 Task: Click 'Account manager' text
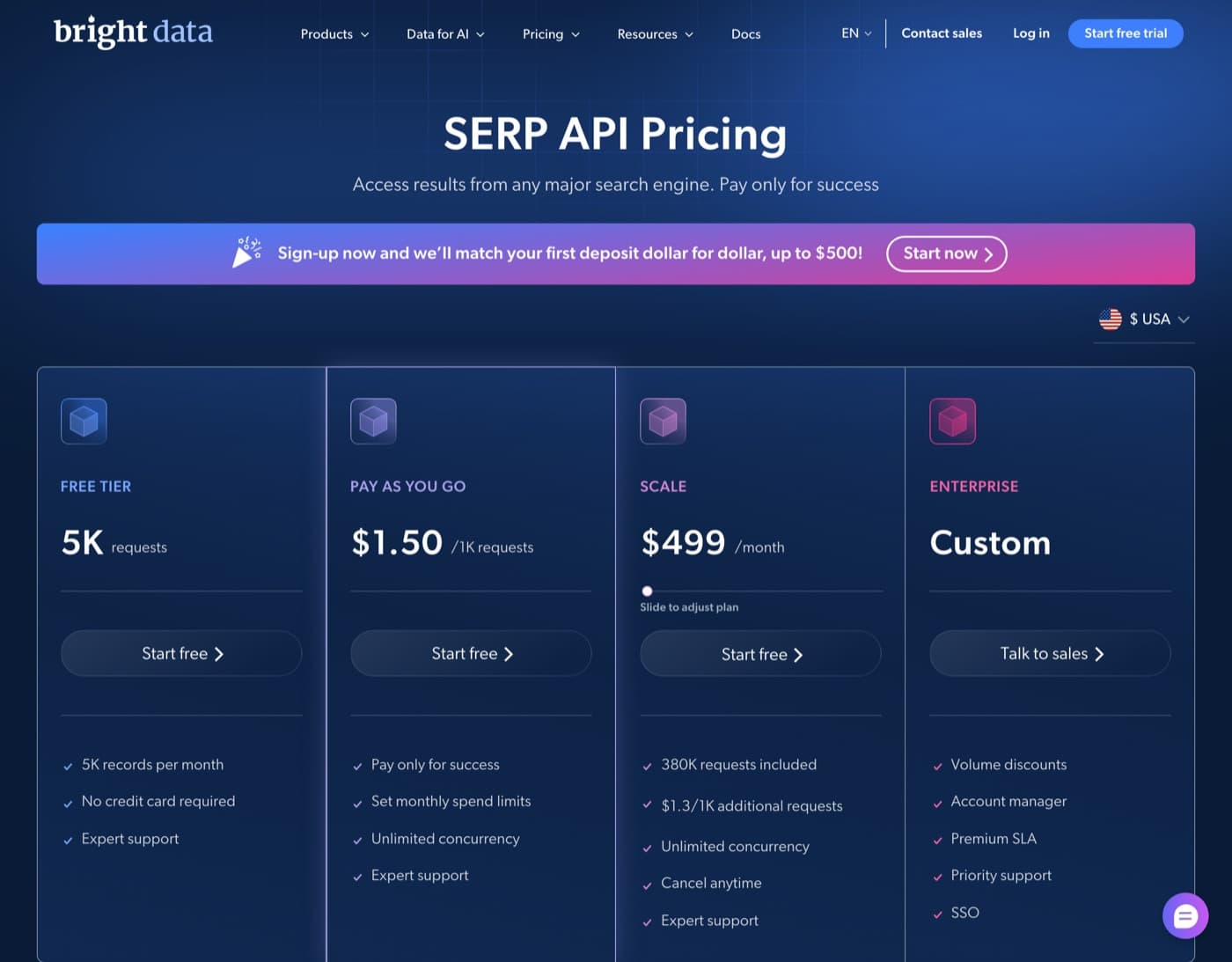point(1008,801)
